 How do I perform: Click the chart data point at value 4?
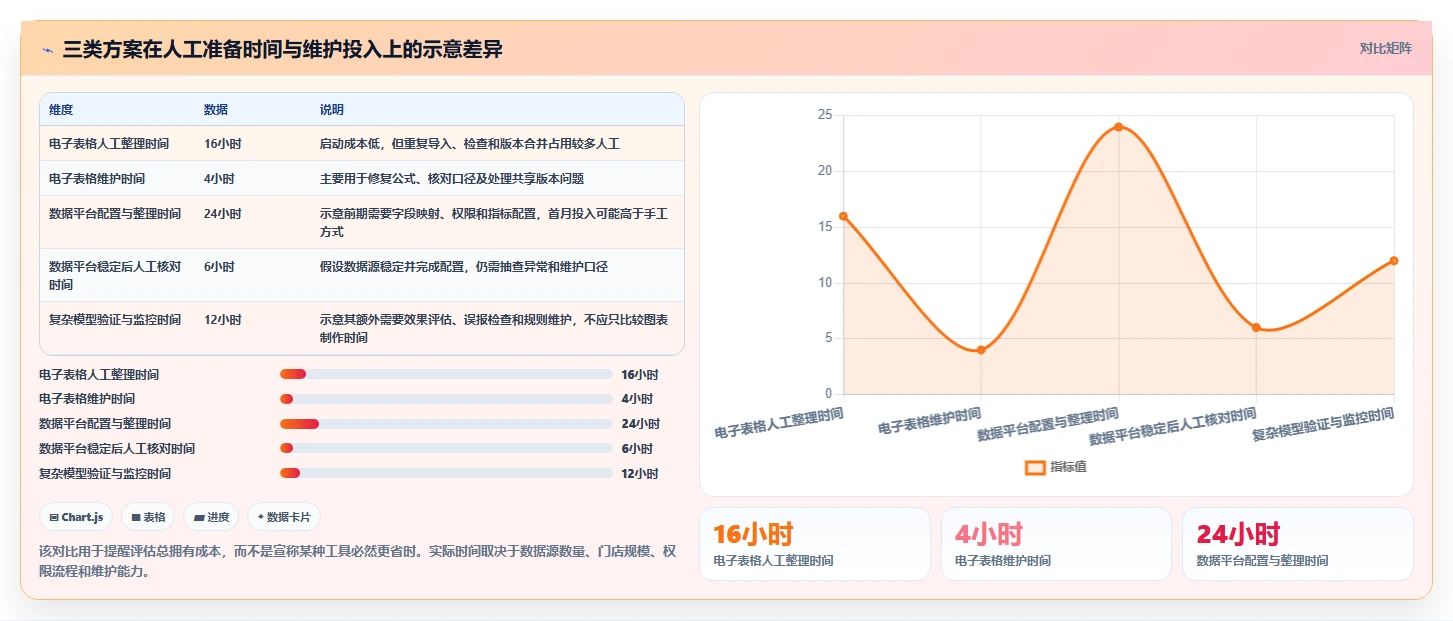point(981,350)
